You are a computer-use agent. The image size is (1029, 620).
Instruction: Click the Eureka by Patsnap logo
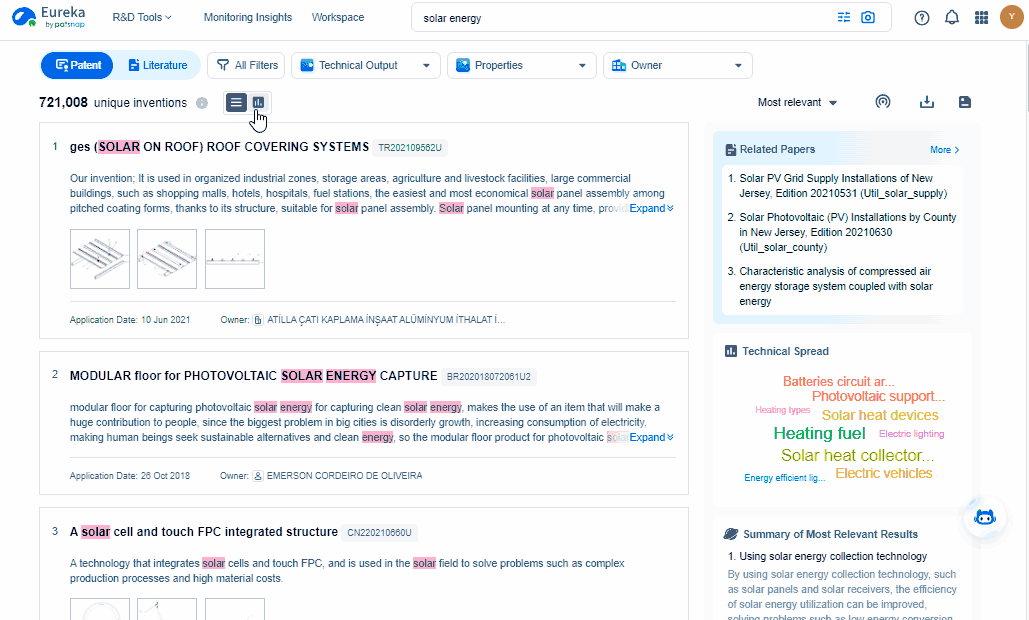pos(49,17)
